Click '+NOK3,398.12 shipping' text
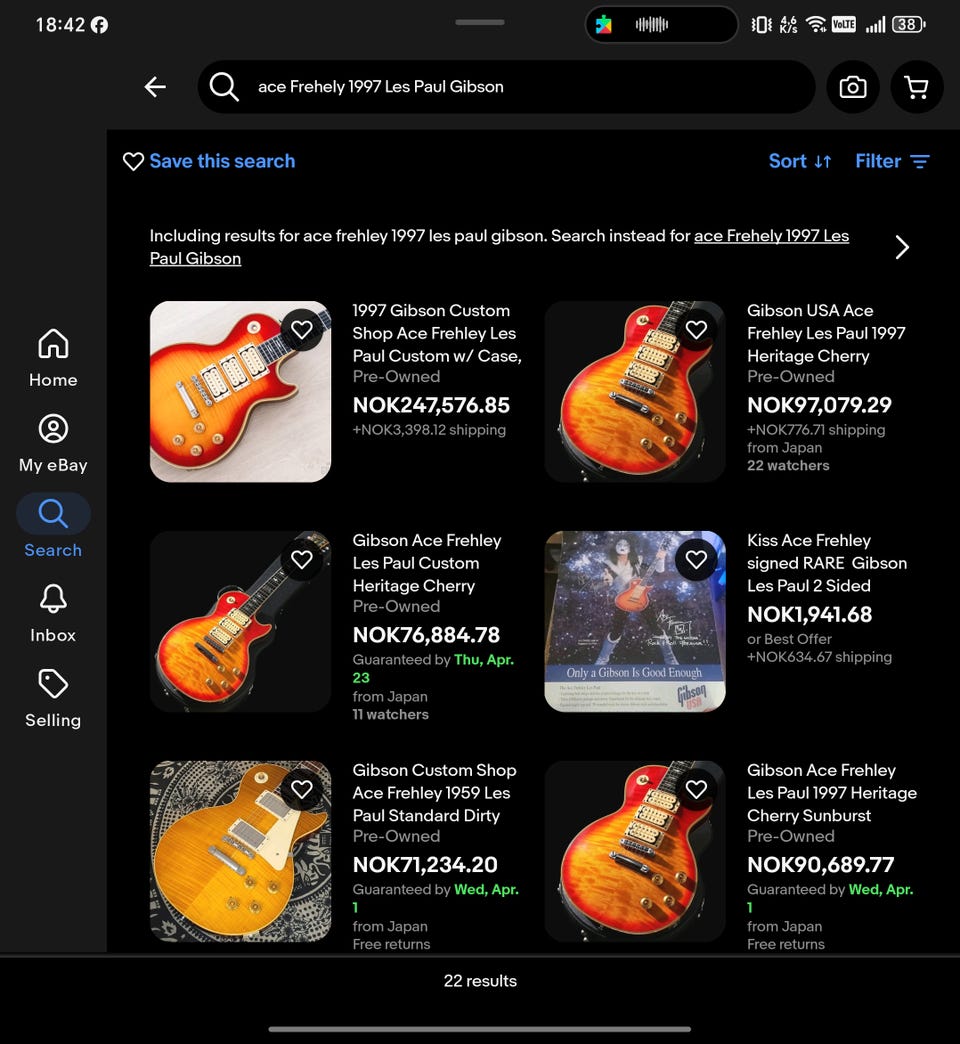The image size is (960, 1044). tap(429, 429)
